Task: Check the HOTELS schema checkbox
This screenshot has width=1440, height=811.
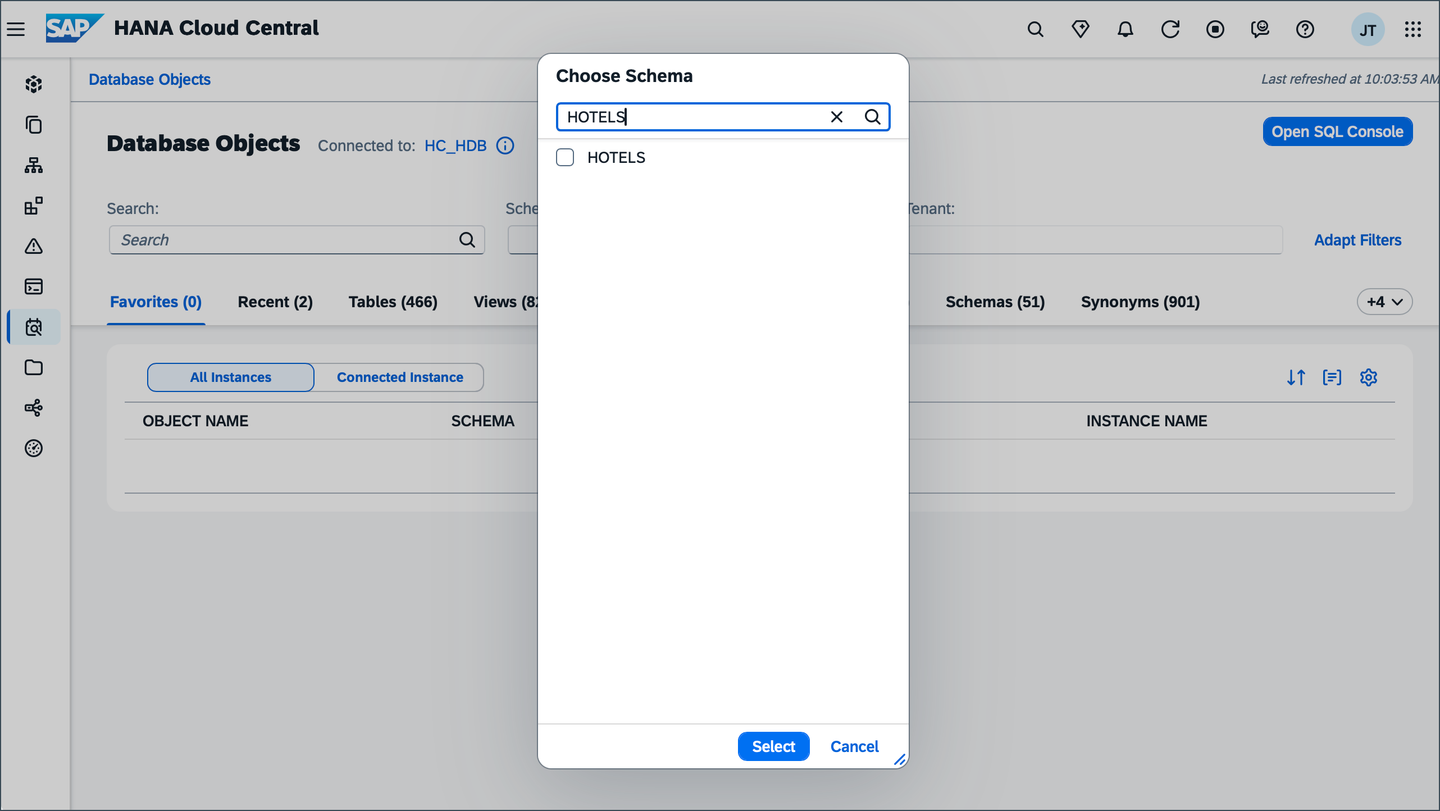Action: pos(565,157)
